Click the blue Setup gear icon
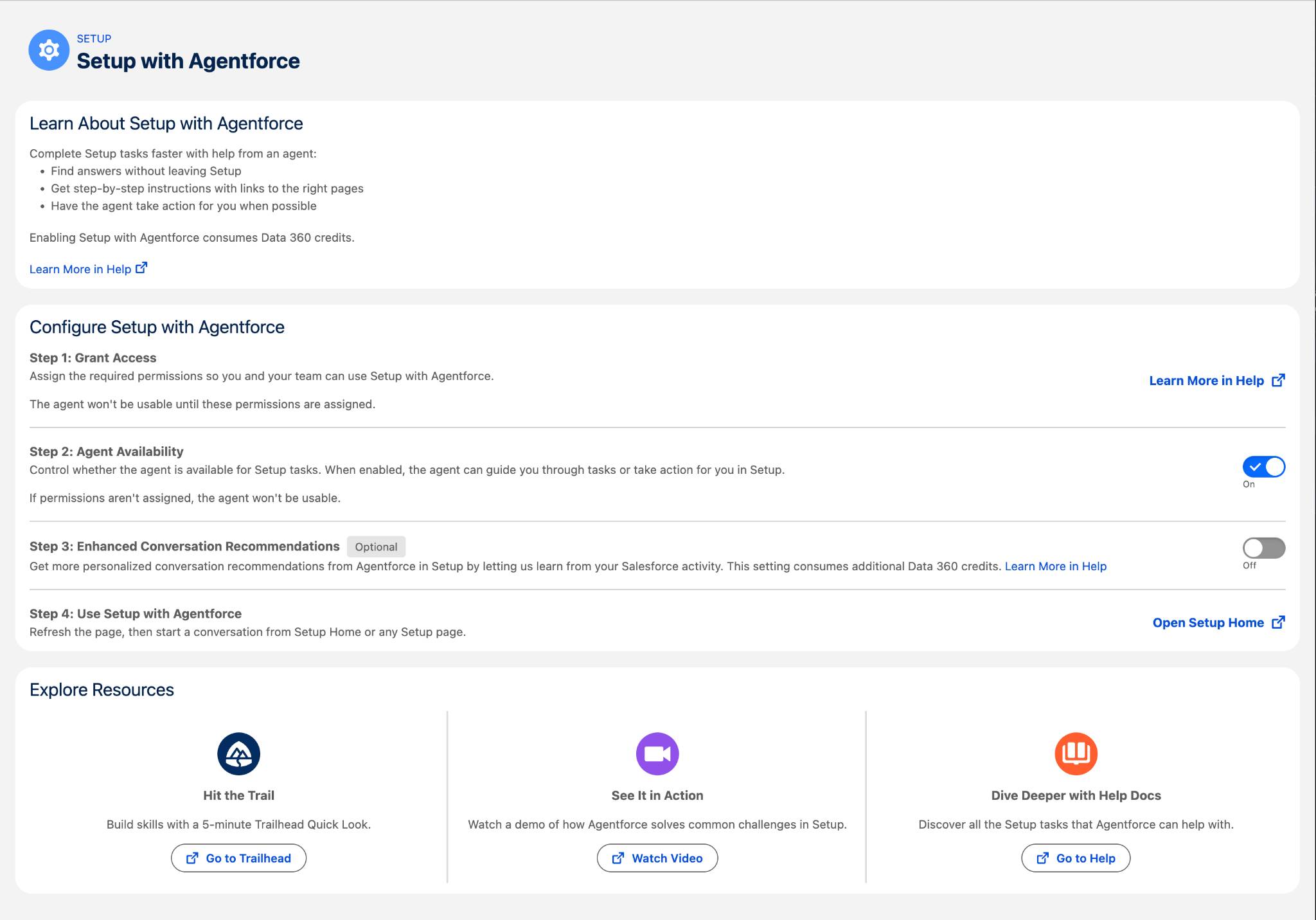Screen dimensions: 1316x920 click(49, 50)
